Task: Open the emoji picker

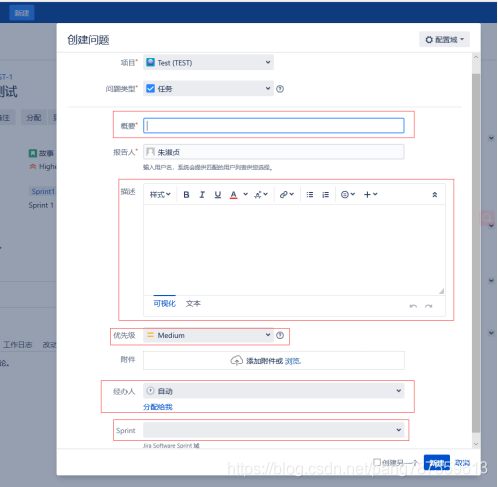Action: 348,195
